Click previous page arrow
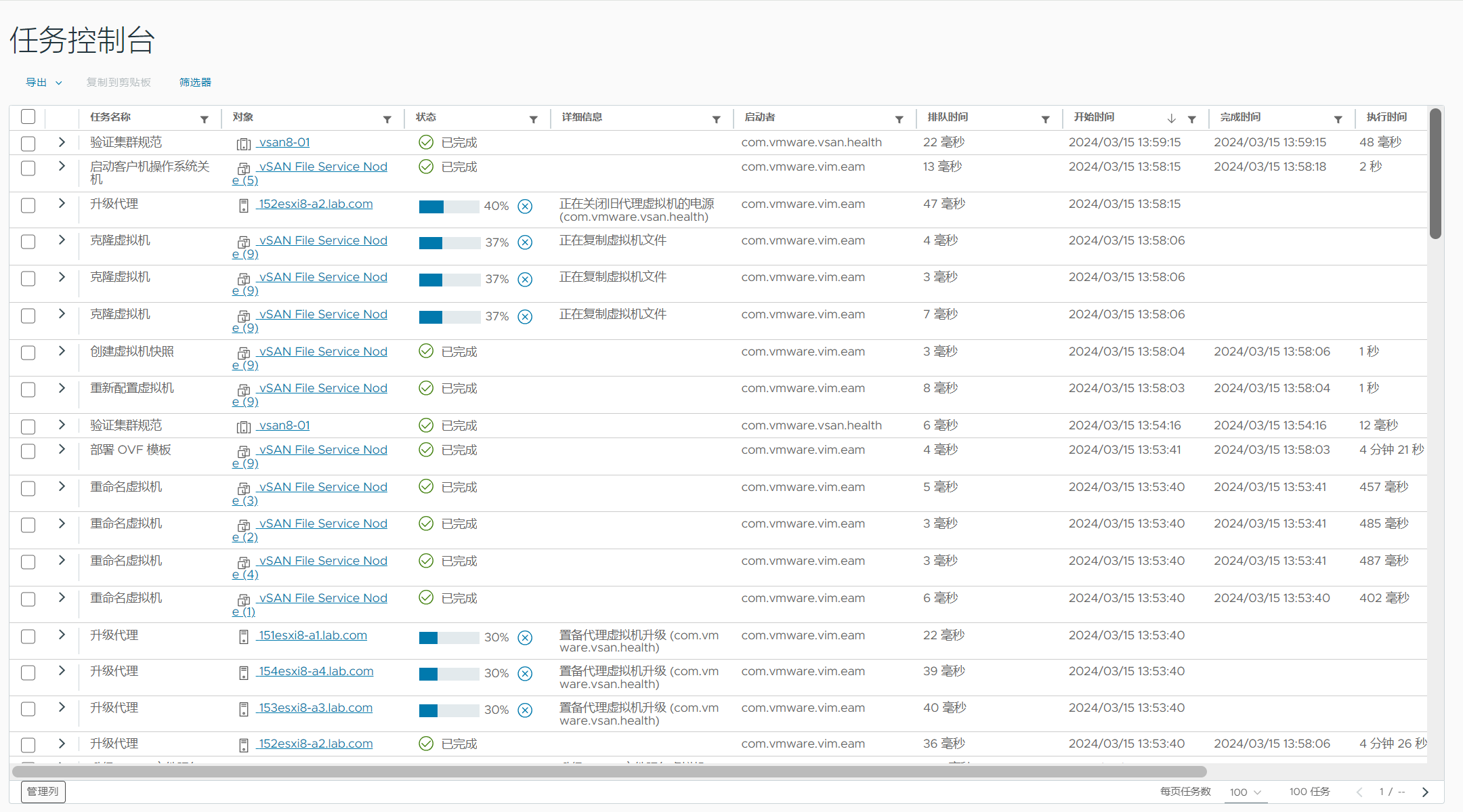Screen dimensions: 1463x812 click(1359, 792)
